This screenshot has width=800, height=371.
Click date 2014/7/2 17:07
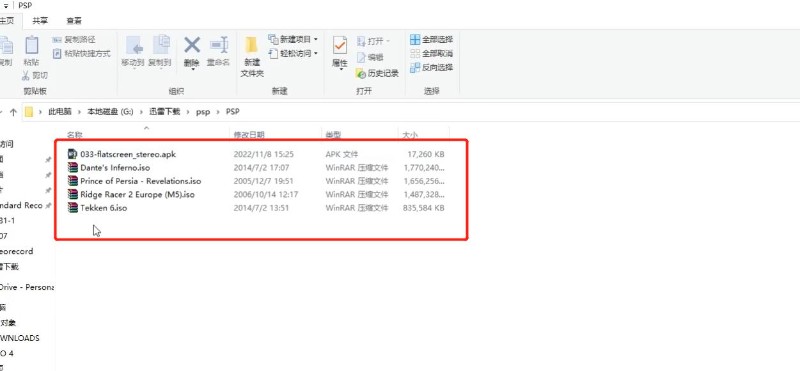point(261,167)
